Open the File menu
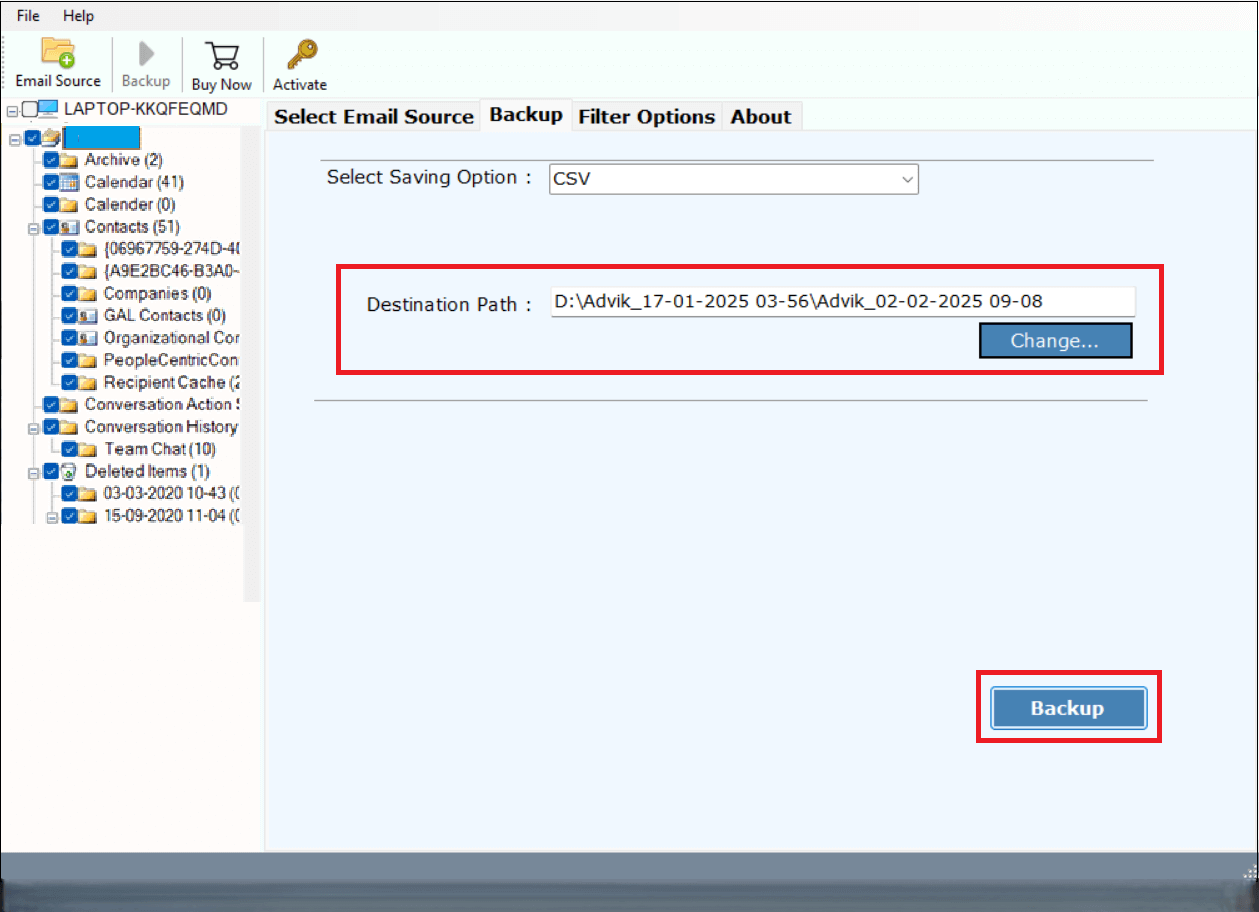This screenshot has width=1259, height=912. [28, 16]
